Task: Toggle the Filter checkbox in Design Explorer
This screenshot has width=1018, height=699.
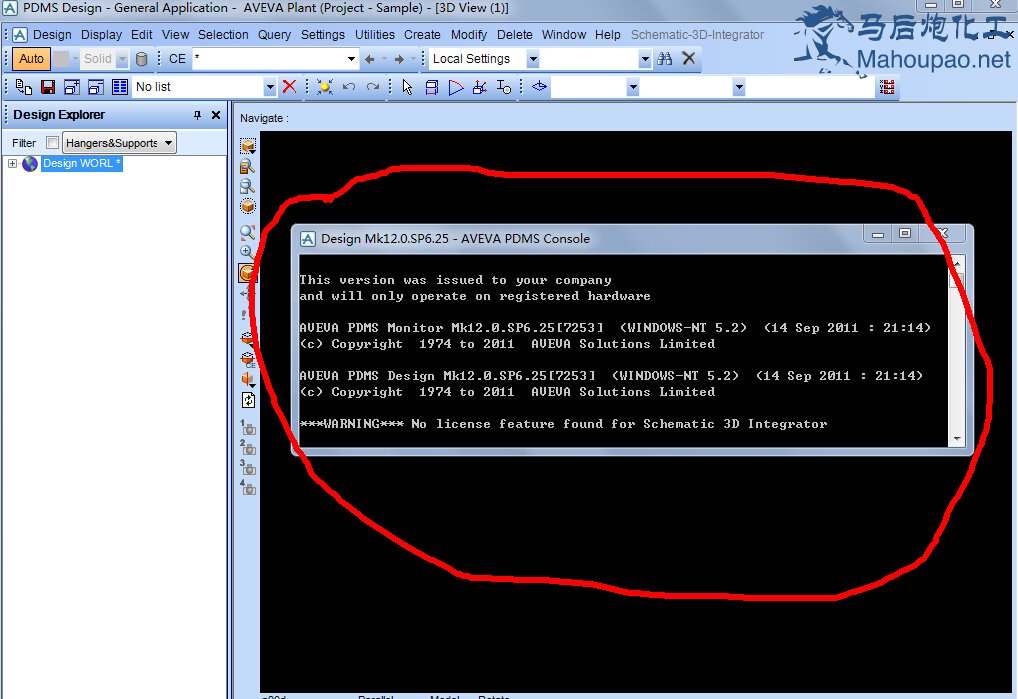Action: point(53,143)
